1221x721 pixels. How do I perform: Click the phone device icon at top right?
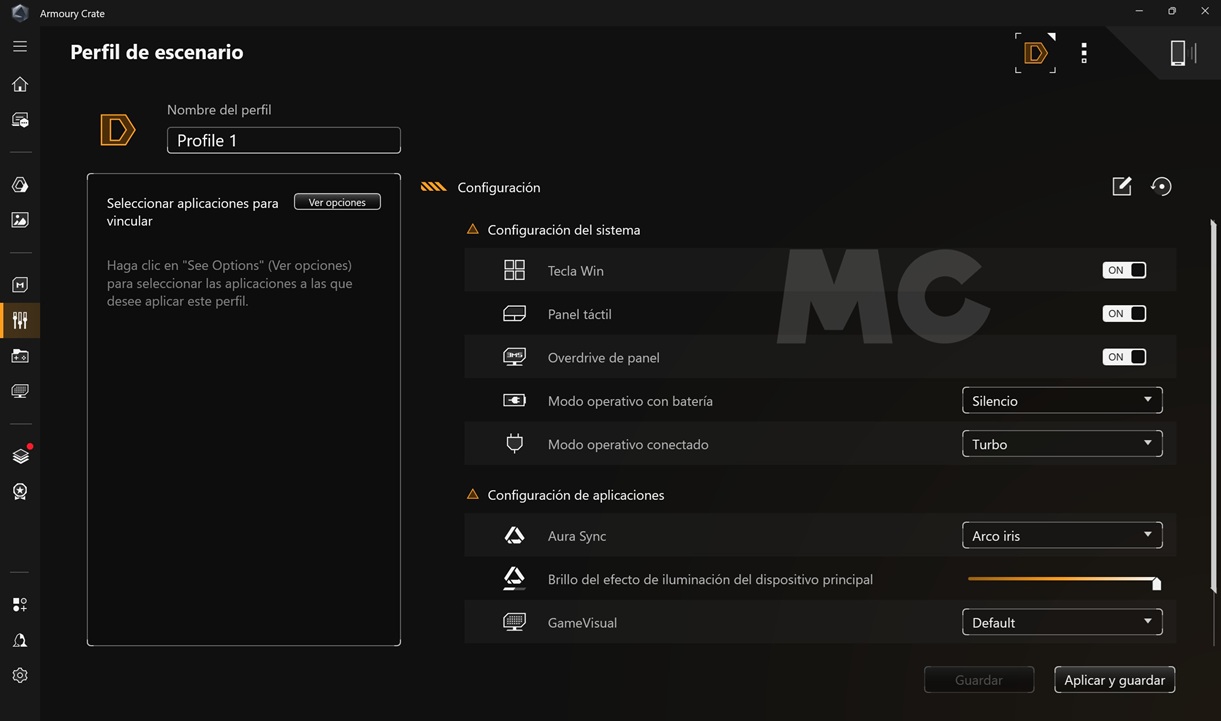tap(1178, 53)
